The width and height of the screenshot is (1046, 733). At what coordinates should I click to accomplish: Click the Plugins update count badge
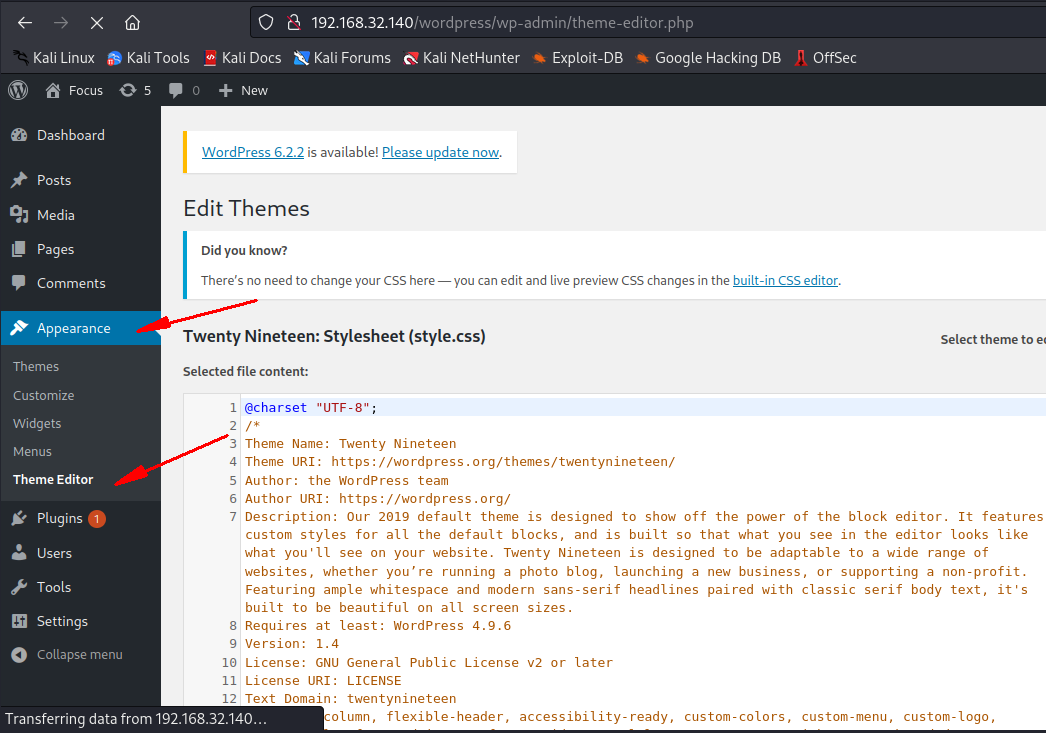pos(97,518)
